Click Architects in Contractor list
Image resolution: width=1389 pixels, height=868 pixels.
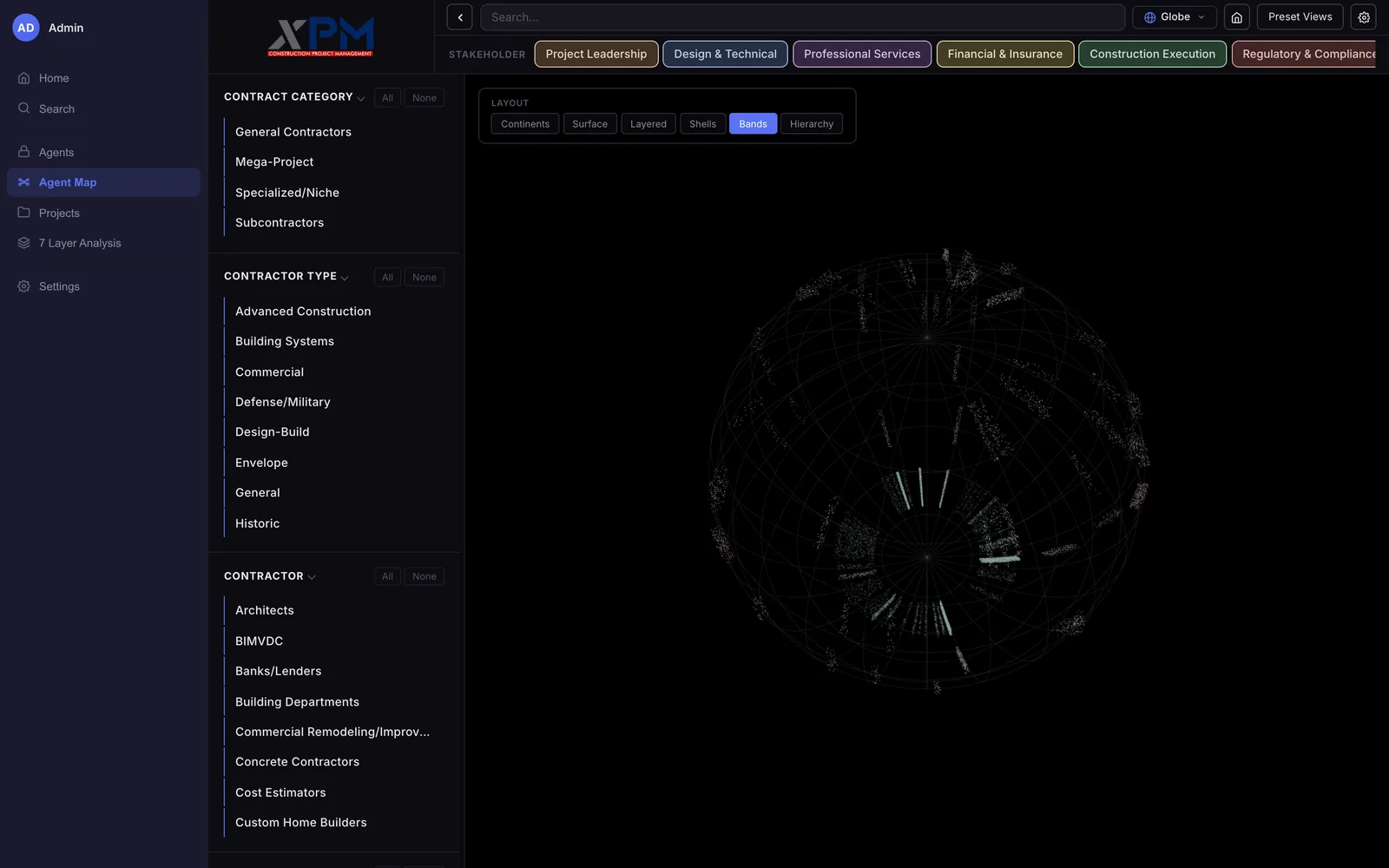point(334,611)
